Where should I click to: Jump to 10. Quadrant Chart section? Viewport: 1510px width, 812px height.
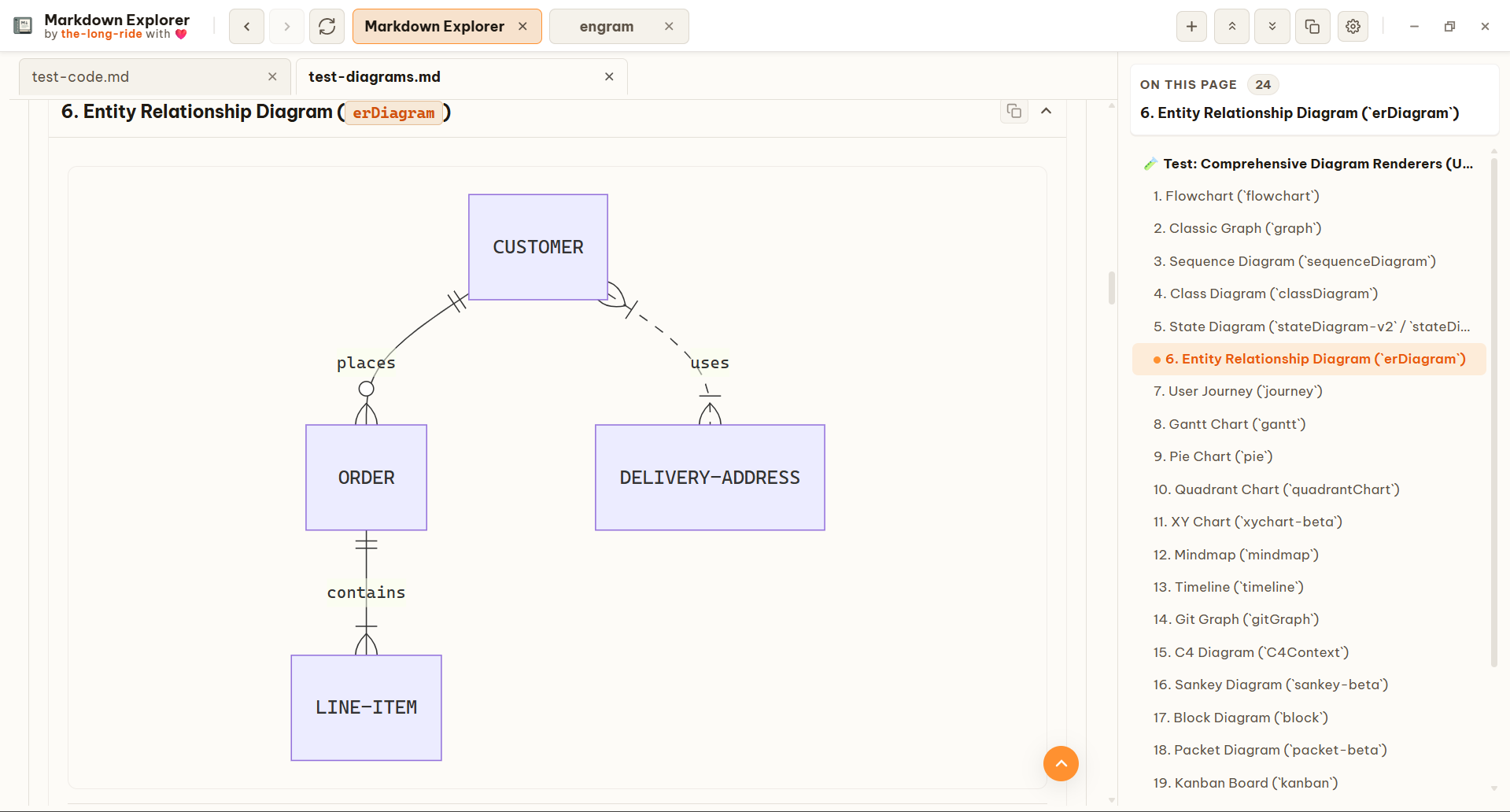point(1309,489)
